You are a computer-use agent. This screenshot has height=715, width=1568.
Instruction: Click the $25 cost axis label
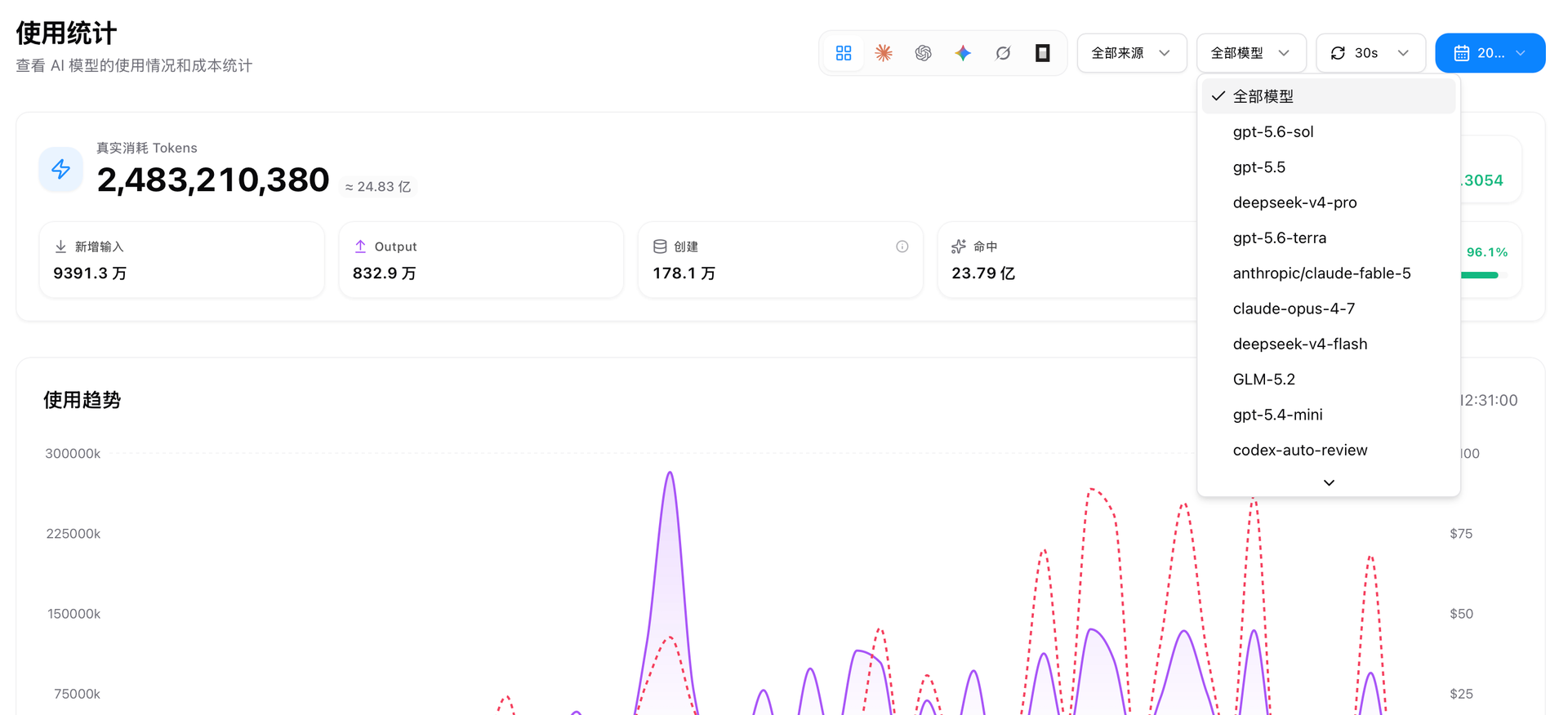click(1462, 694)
